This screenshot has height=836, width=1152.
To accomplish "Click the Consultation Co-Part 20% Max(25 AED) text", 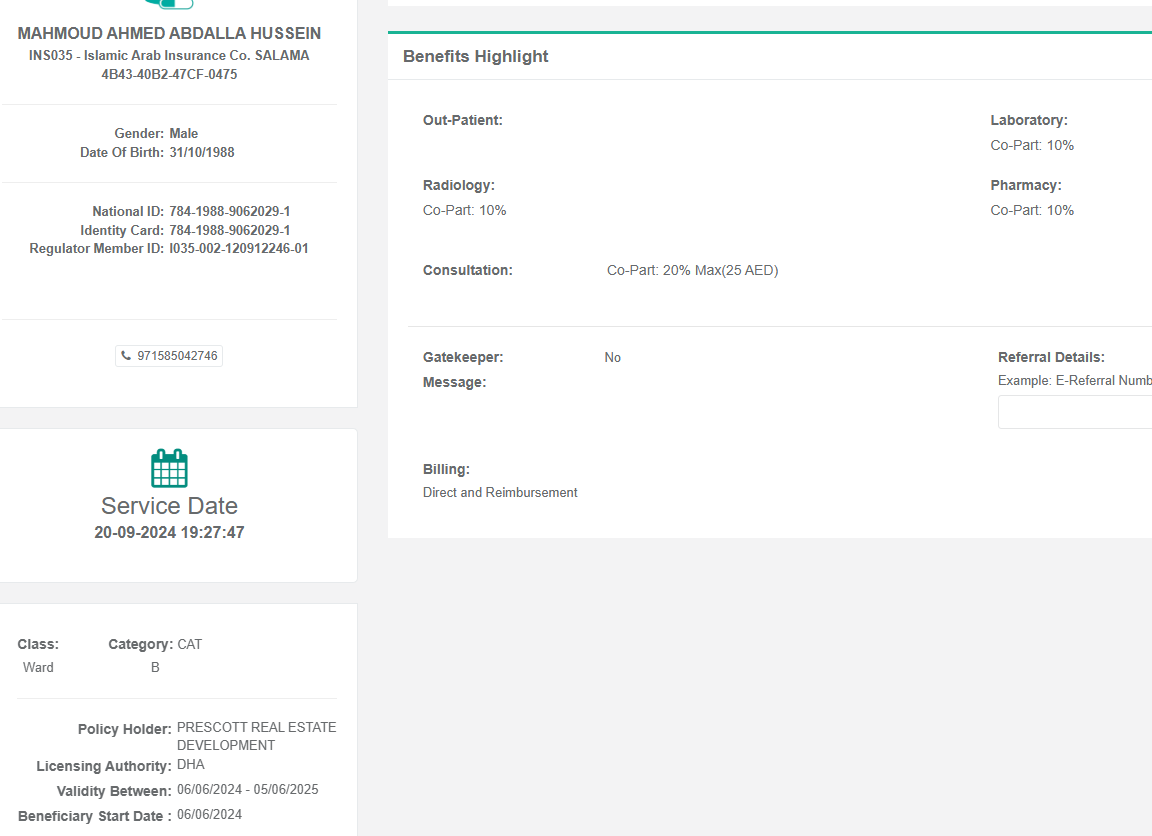I will point(692,271).
